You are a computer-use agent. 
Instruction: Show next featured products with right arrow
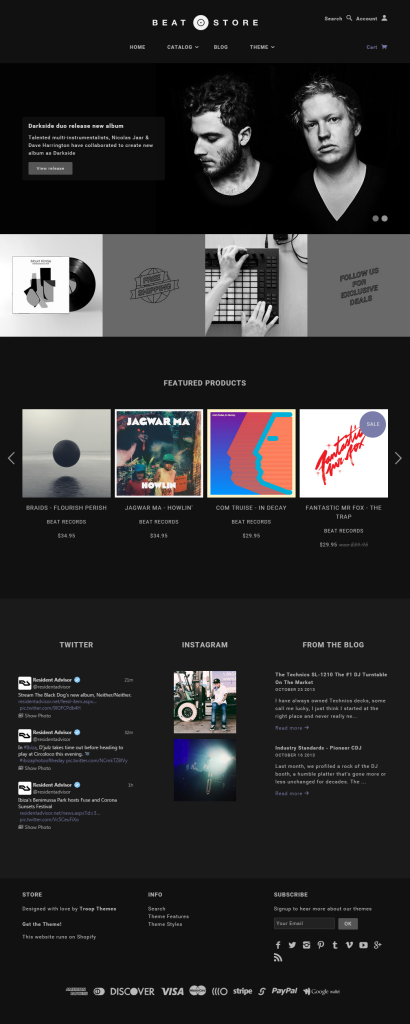[x=398, y=458]
